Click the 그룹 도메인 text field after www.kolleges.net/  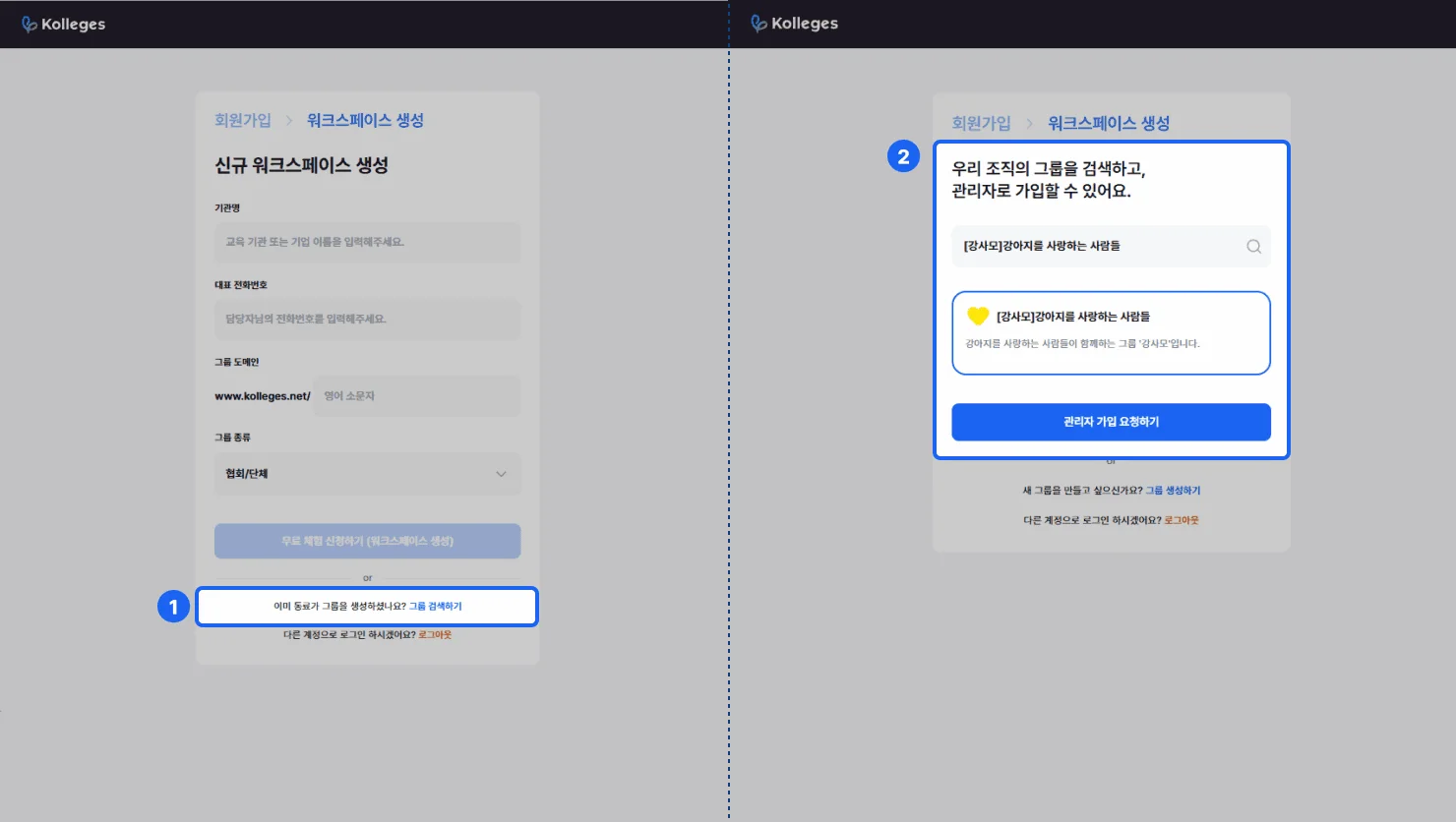tap(416, 396)
